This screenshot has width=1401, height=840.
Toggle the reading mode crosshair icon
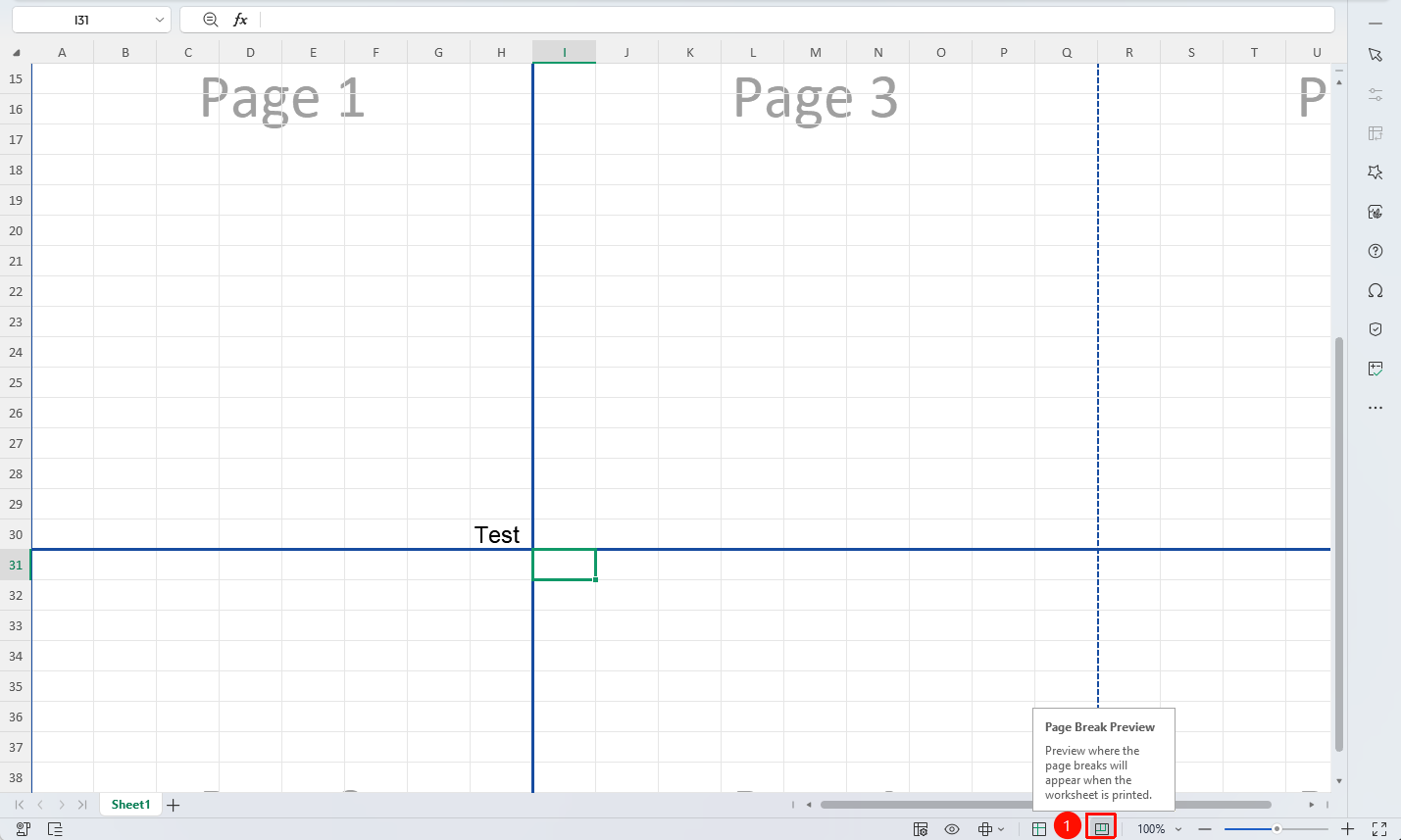click(985, 829)
